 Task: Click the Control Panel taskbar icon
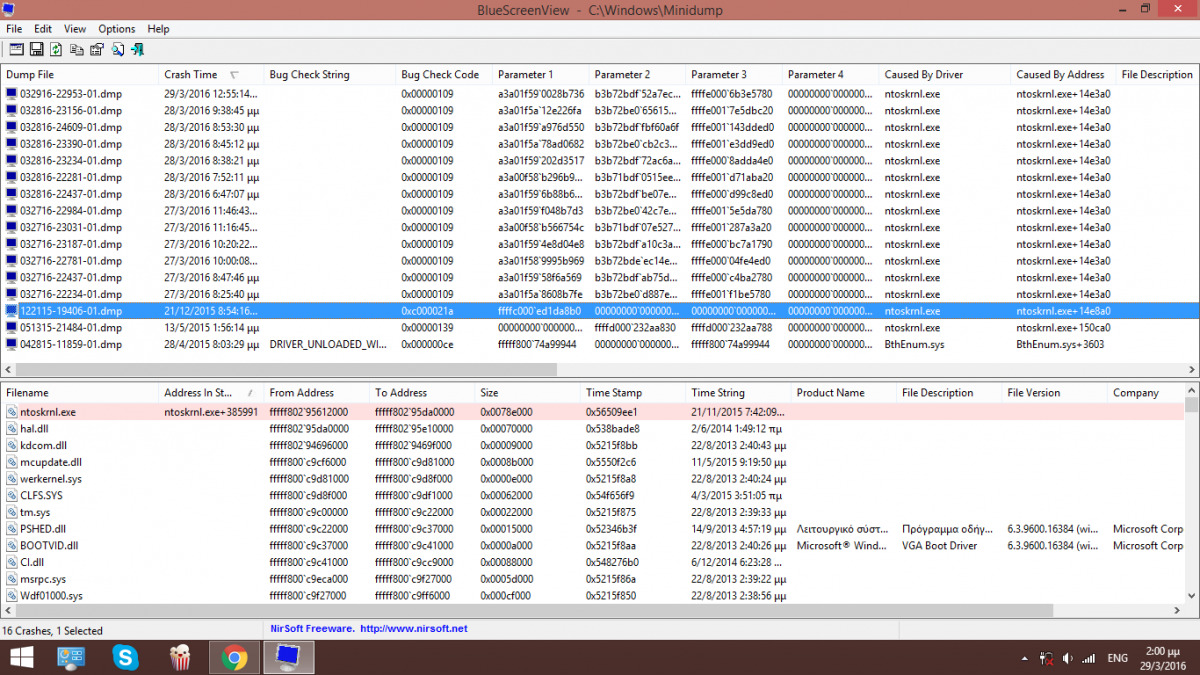(71, 657)
